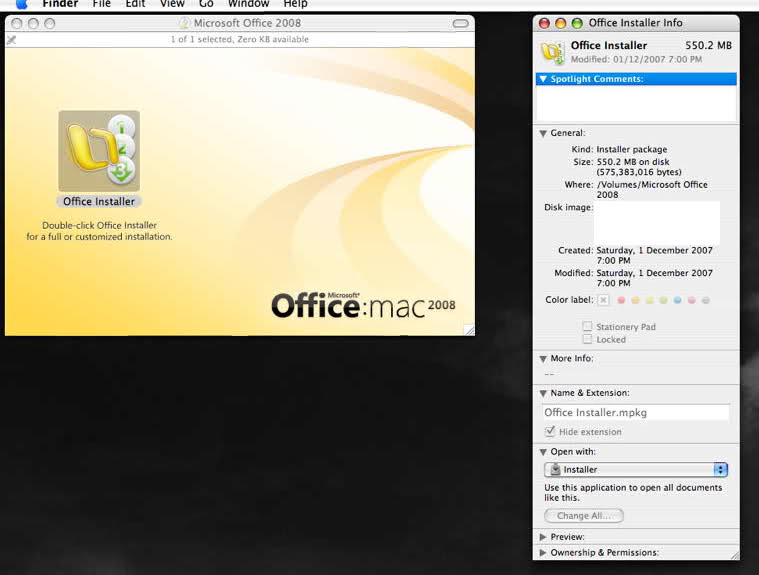Collapse the General section
The height and width of the screenshot is (575, 759).
tap(543, 133)
